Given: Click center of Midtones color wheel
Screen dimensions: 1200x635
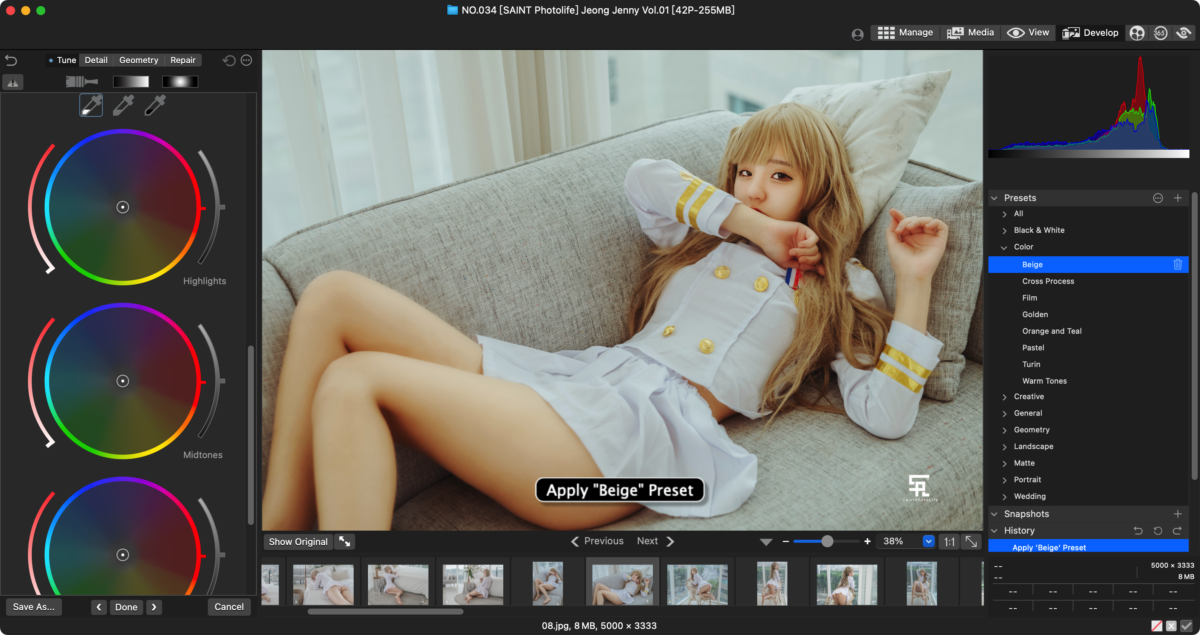Looking at the screenshot, I should [x=122, y=381].
